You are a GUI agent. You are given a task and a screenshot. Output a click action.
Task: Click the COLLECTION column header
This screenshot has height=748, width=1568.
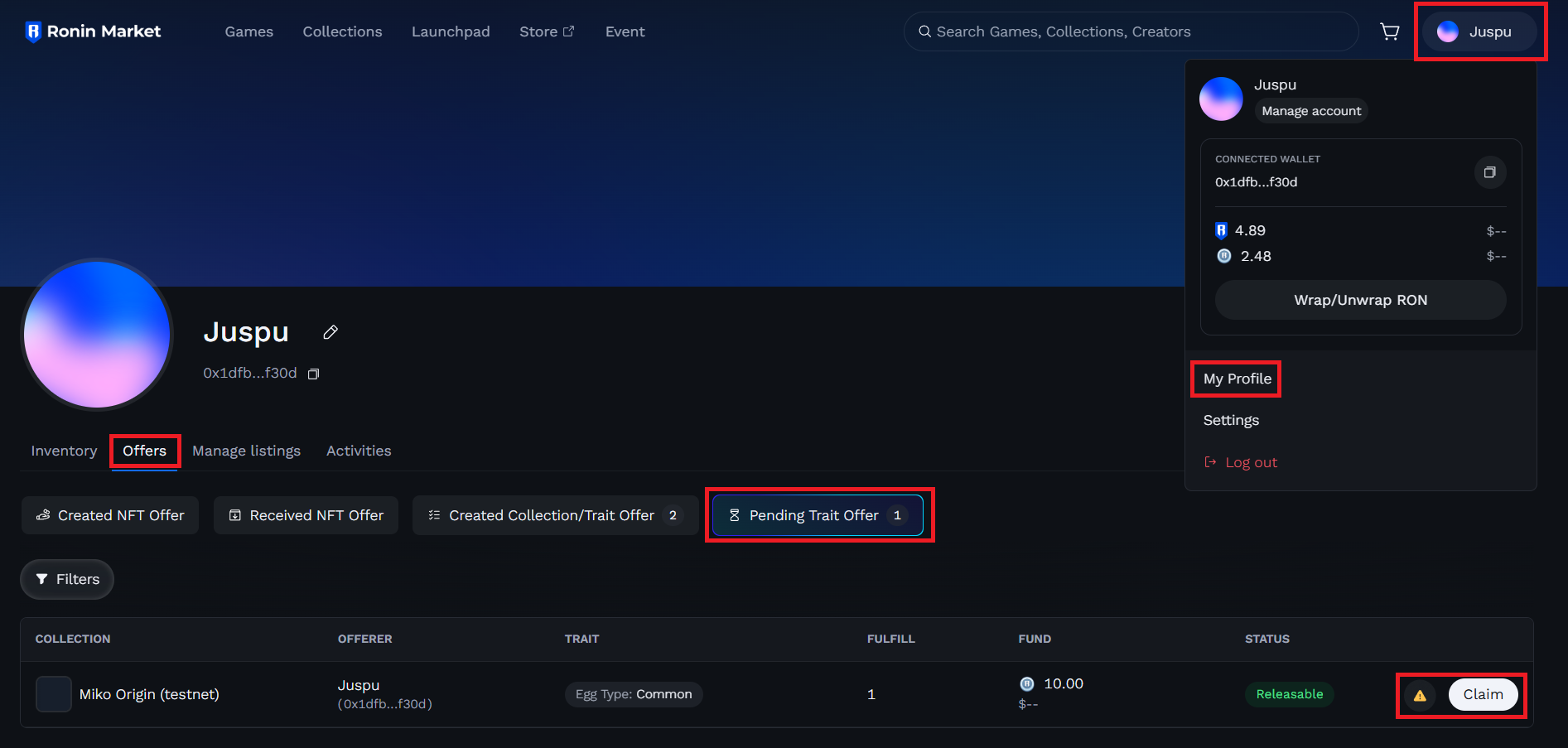pos(73,639)
